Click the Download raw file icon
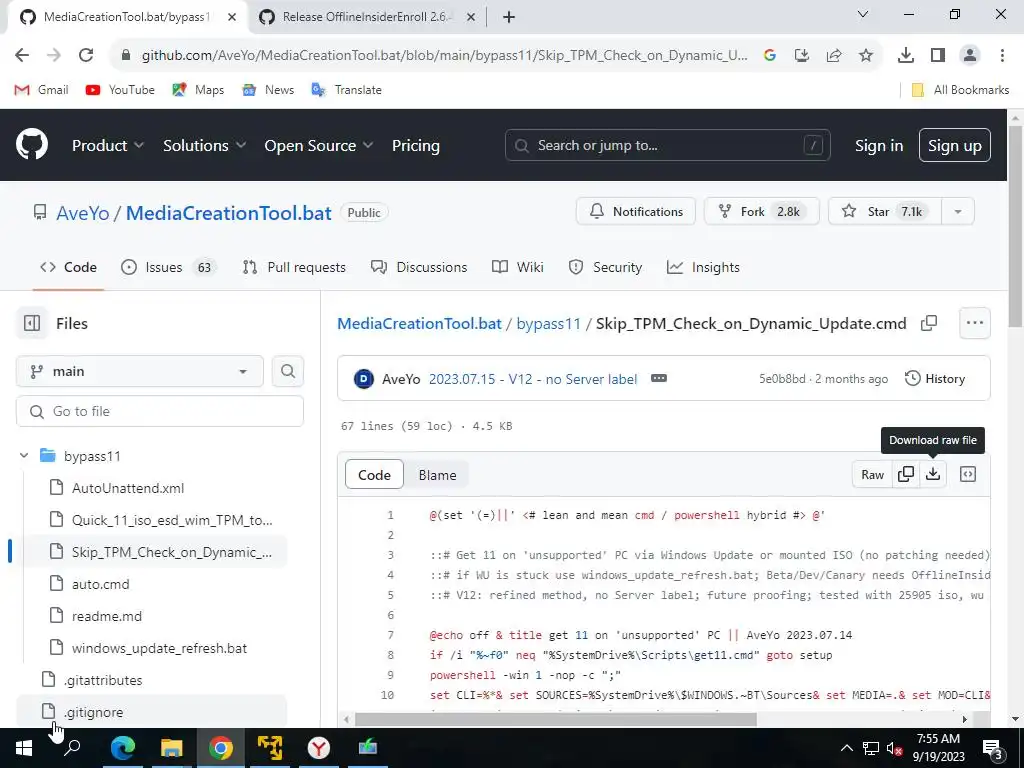This screenshot has height=768, width=1024. 933,474
